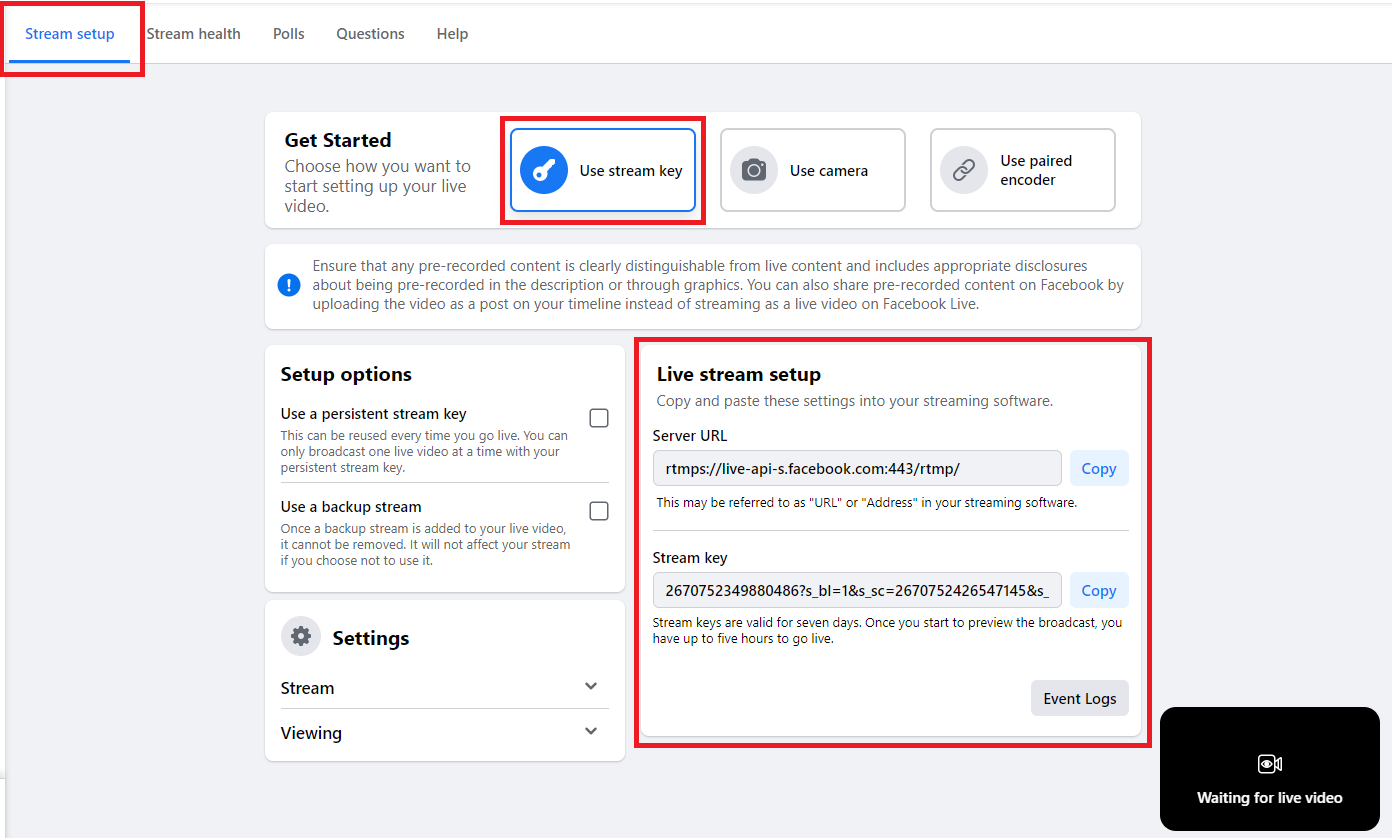This screenshot has height=838, width=1392.
Task: Select the Stream setup tab
Action: (70, 34)
